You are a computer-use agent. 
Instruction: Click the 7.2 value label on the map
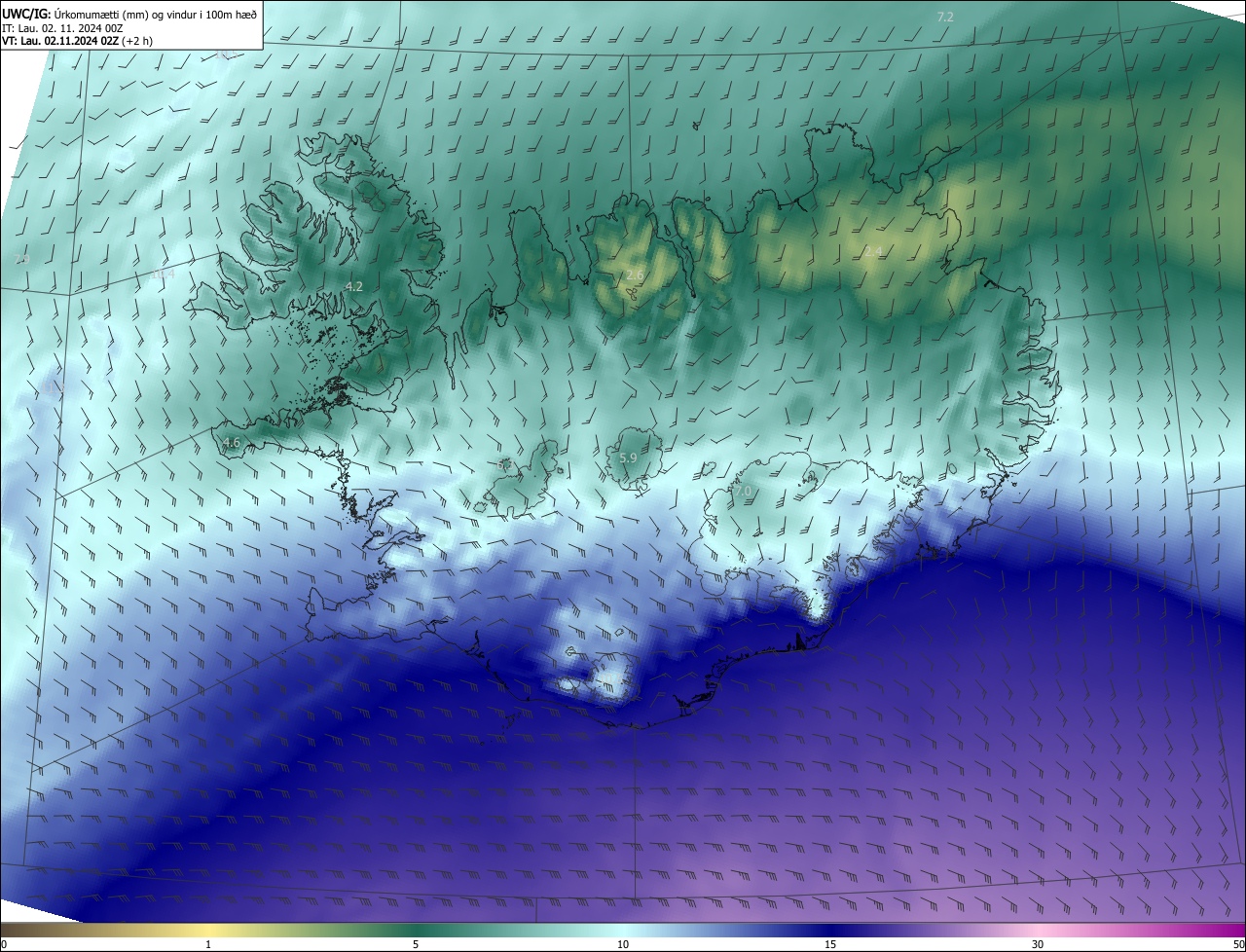[x=945, y=18]
